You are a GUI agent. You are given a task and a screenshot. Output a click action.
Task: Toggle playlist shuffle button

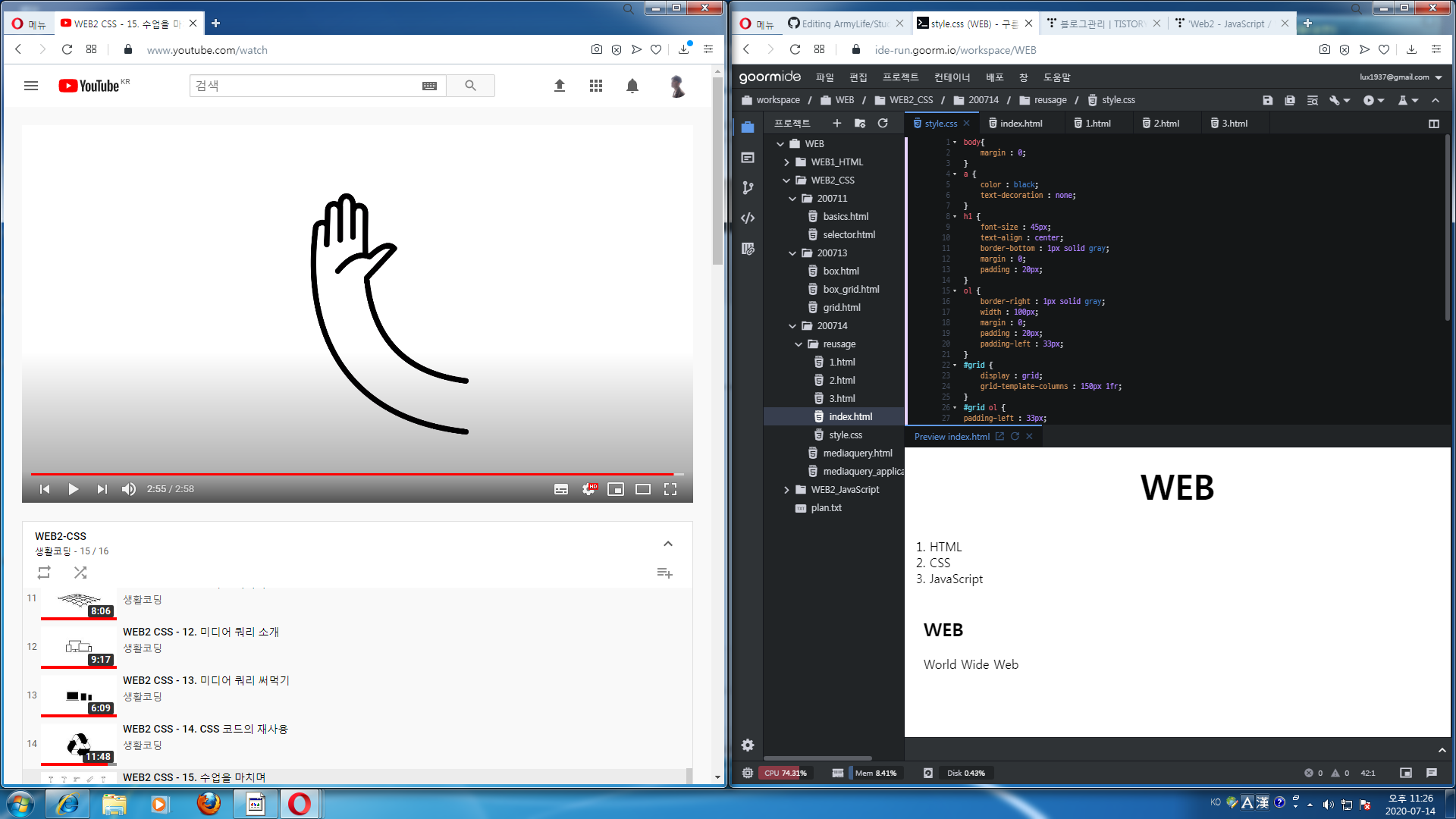tap(80, 573)
